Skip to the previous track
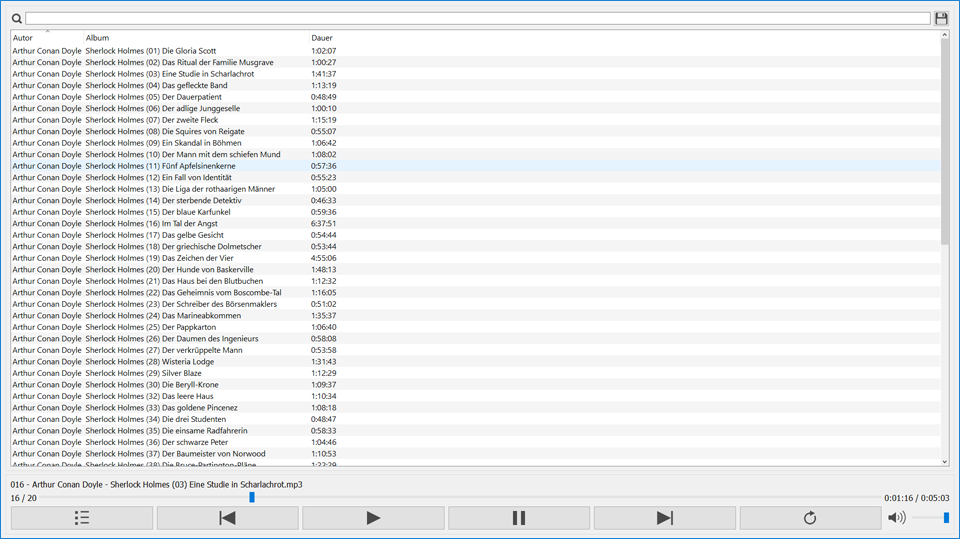960x539 pixels. point(227,518)
